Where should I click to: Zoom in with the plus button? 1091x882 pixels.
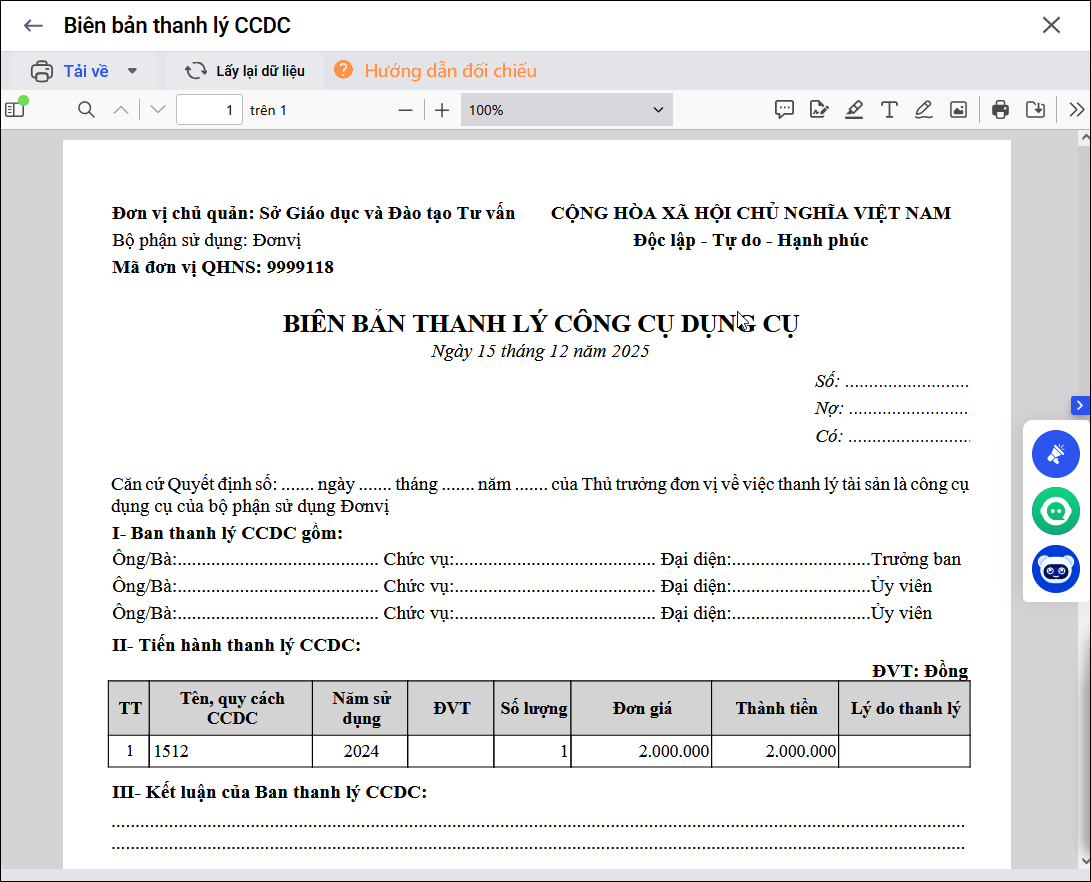point(442,110)
